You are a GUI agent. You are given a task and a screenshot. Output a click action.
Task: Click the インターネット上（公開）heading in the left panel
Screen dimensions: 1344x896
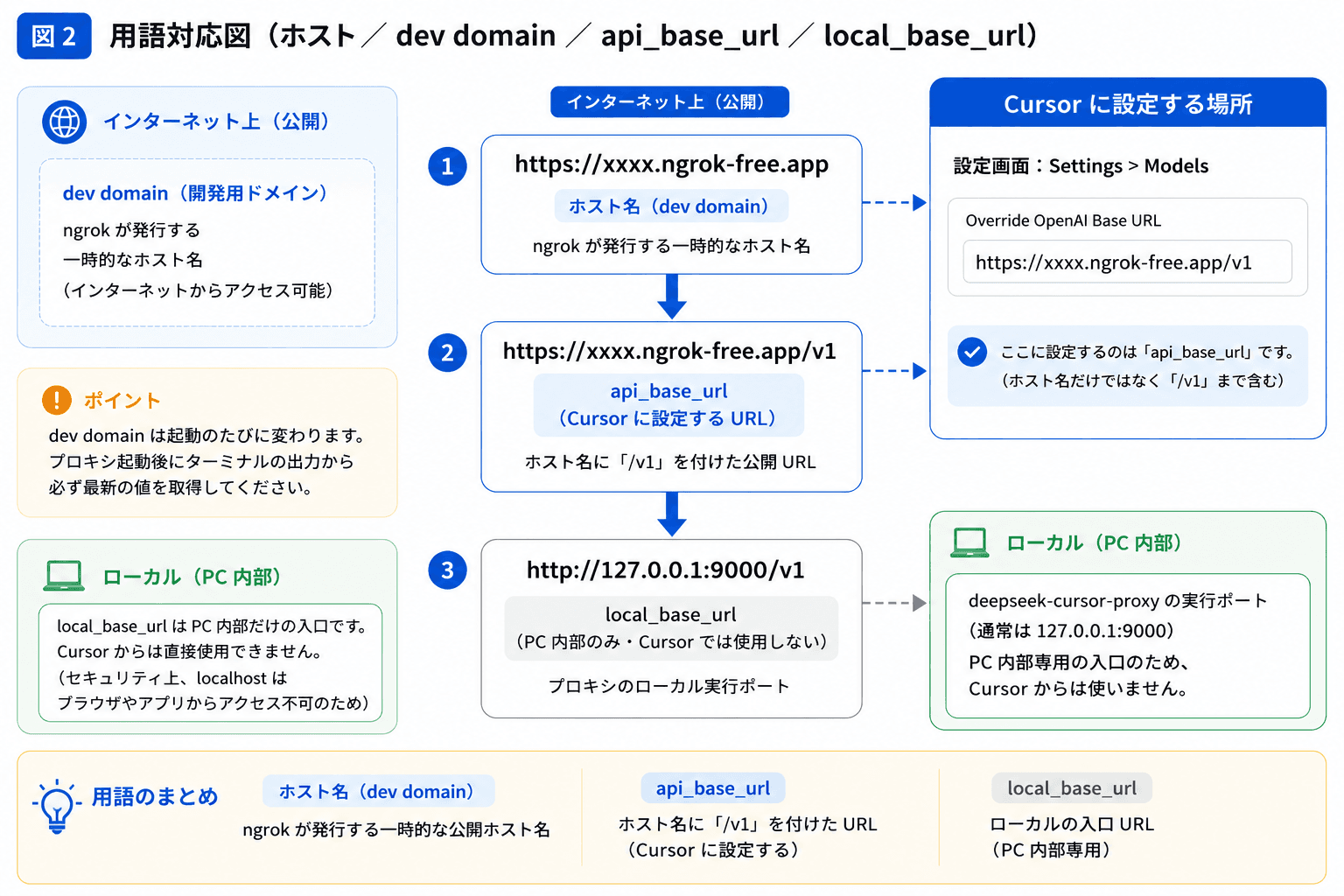coord(216,122)
